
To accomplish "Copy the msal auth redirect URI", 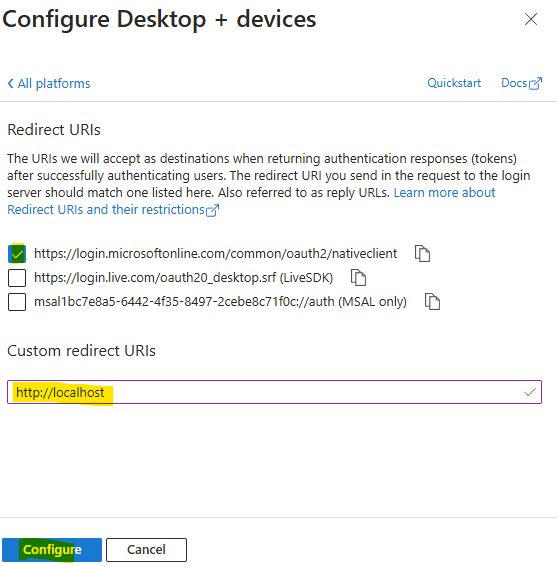I will coord(432,302).
